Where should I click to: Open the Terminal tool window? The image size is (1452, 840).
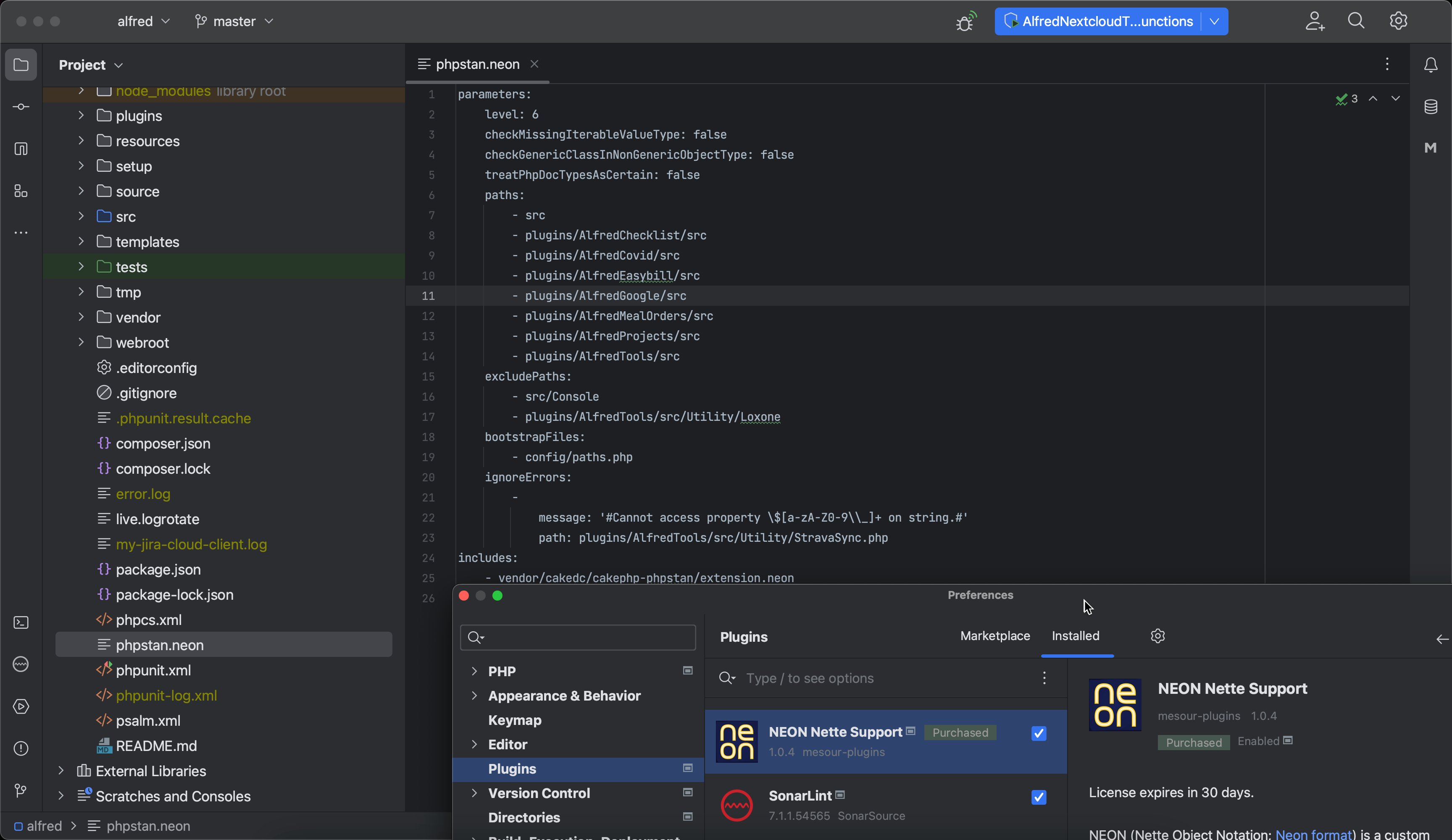pyautogui.click(x=21, y=622)
